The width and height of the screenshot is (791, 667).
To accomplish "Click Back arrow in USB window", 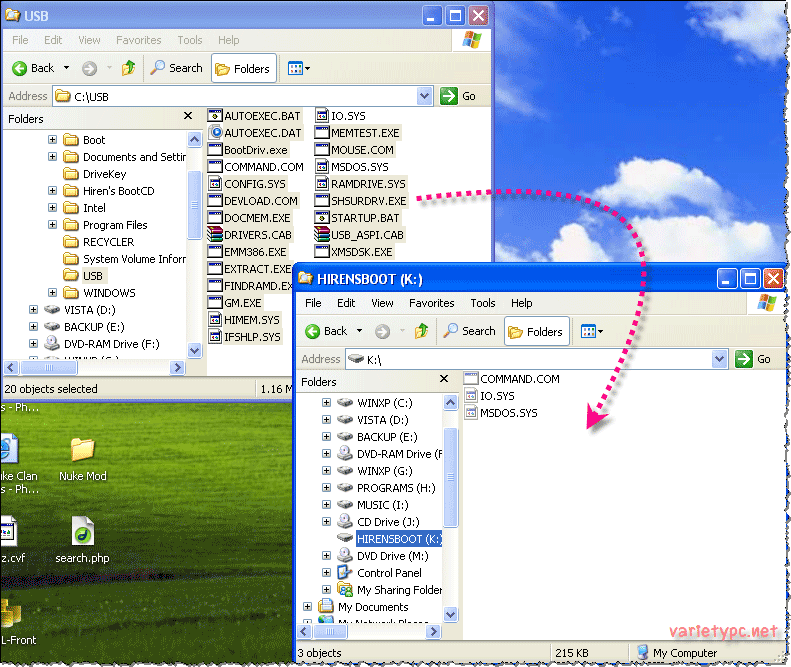I will click(19, 68).
